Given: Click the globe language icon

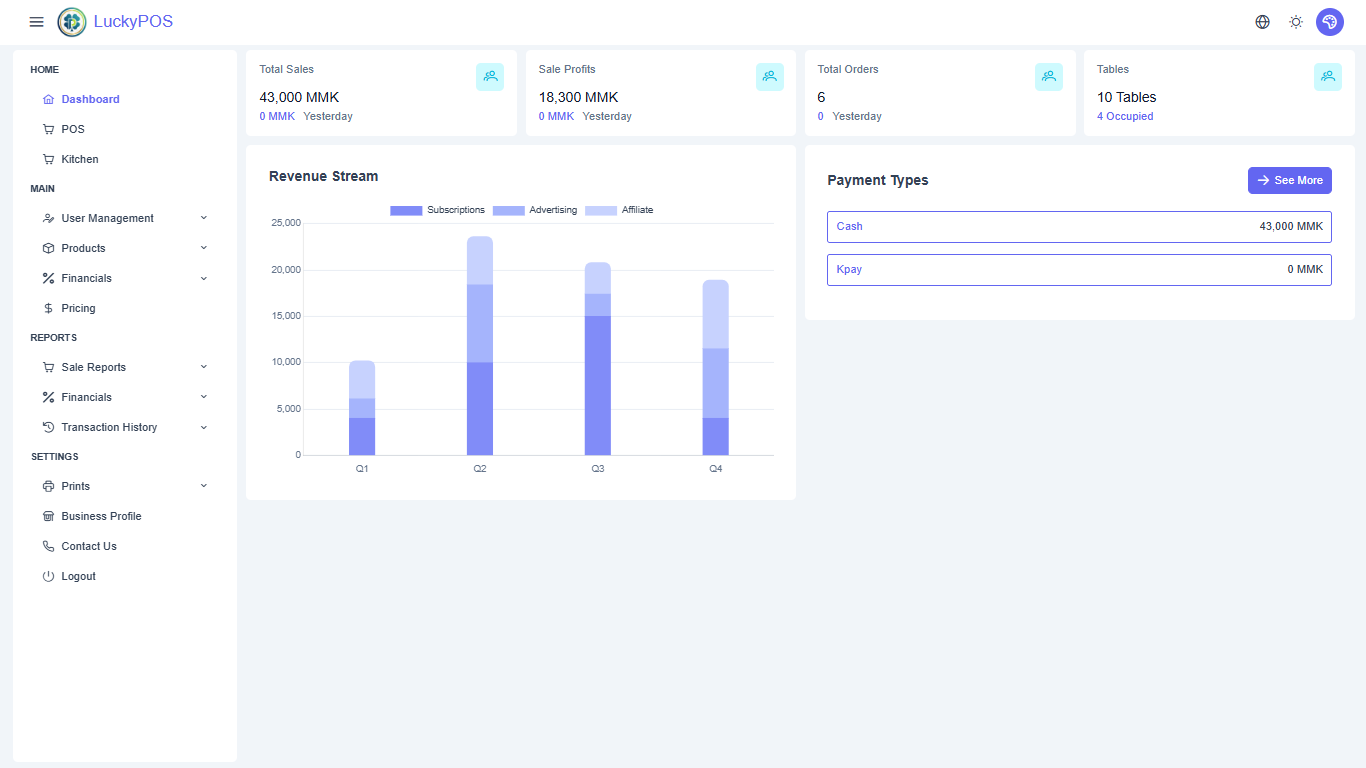Looking at the screenshot, I should [x=1263, y=22].
